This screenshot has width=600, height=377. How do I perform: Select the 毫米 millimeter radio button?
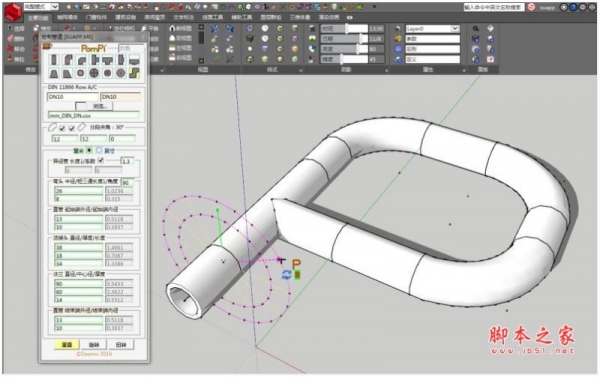pyautogui.click(x=89, y=150)
